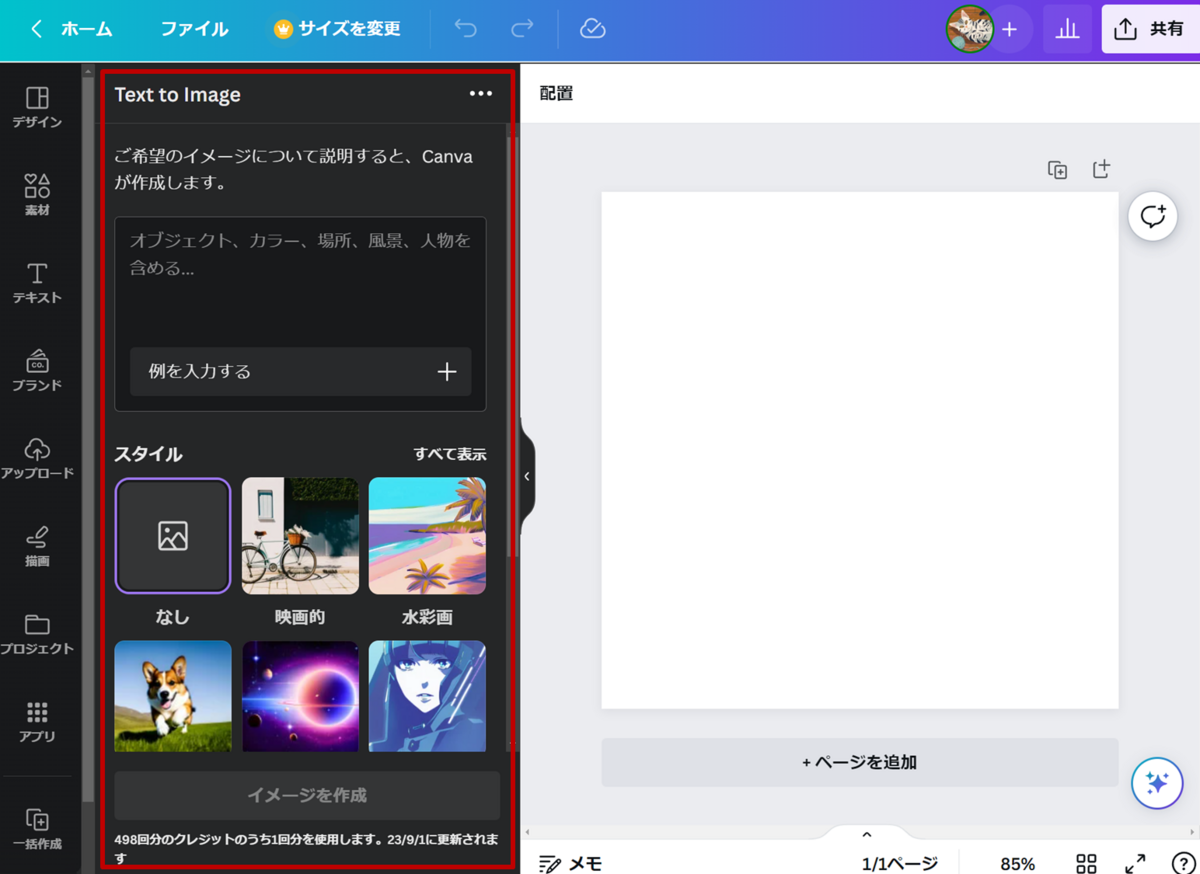This screenshot has width=1200, height=874.
Task: Click サイズを変更 resize option
Action: pos(338,29)
